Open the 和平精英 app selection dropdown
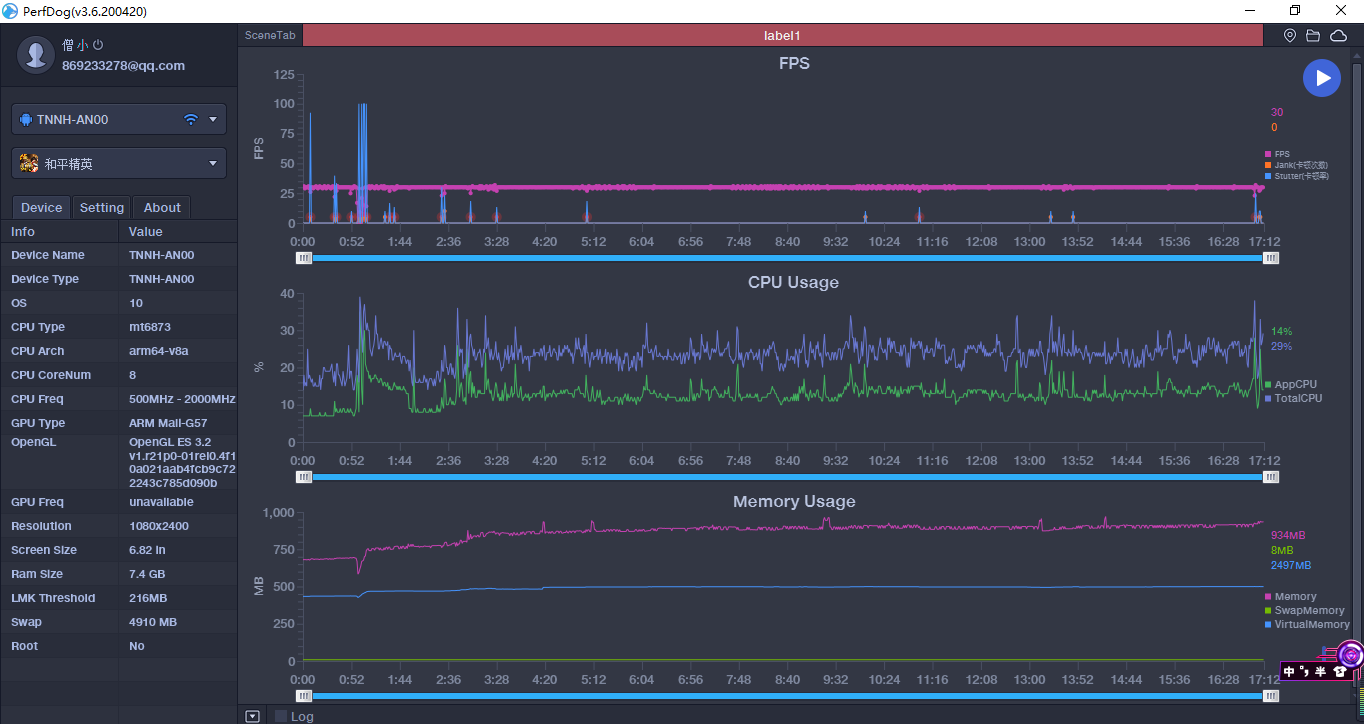 point(119,163)
